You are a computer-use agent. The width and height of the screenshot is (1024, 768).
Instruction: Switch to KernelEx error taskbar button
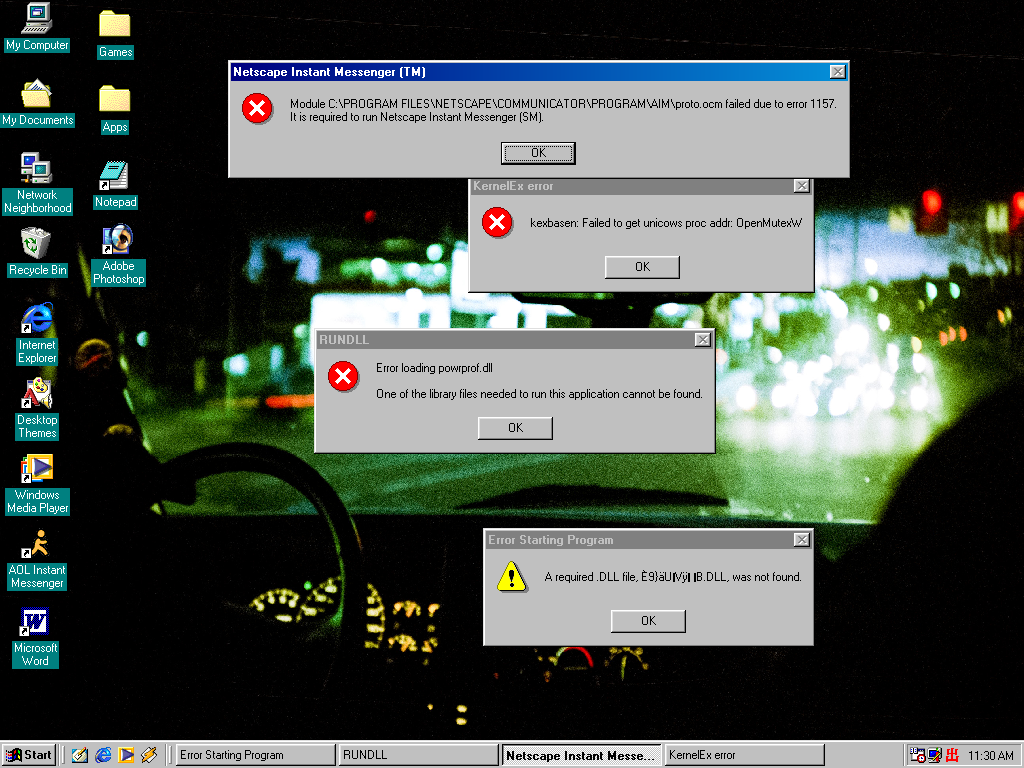click(744, 755)
